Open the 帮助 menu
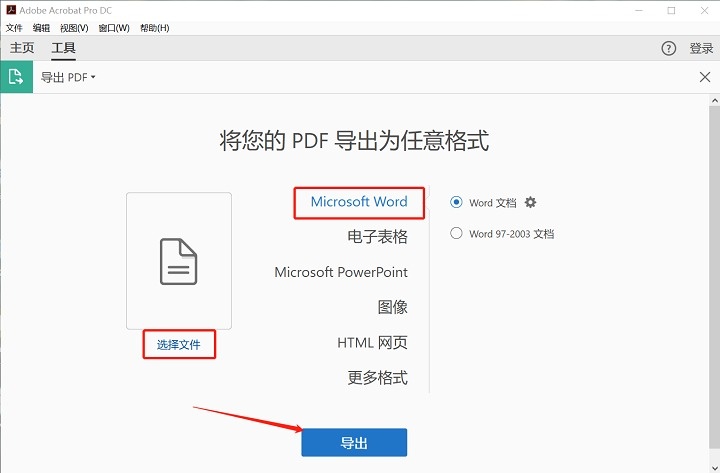 155,28
